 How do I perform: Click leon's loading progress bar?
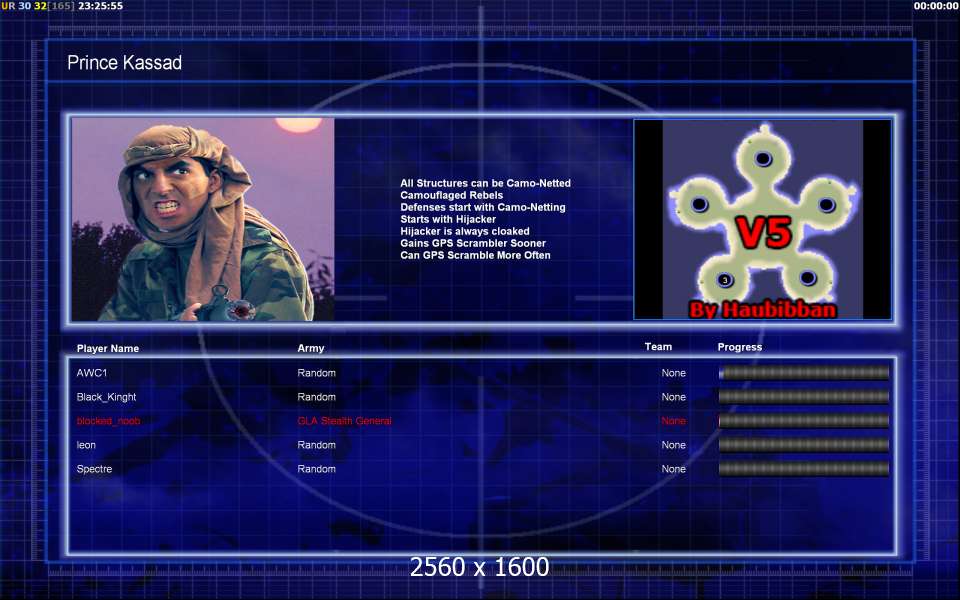coord(804,445)
